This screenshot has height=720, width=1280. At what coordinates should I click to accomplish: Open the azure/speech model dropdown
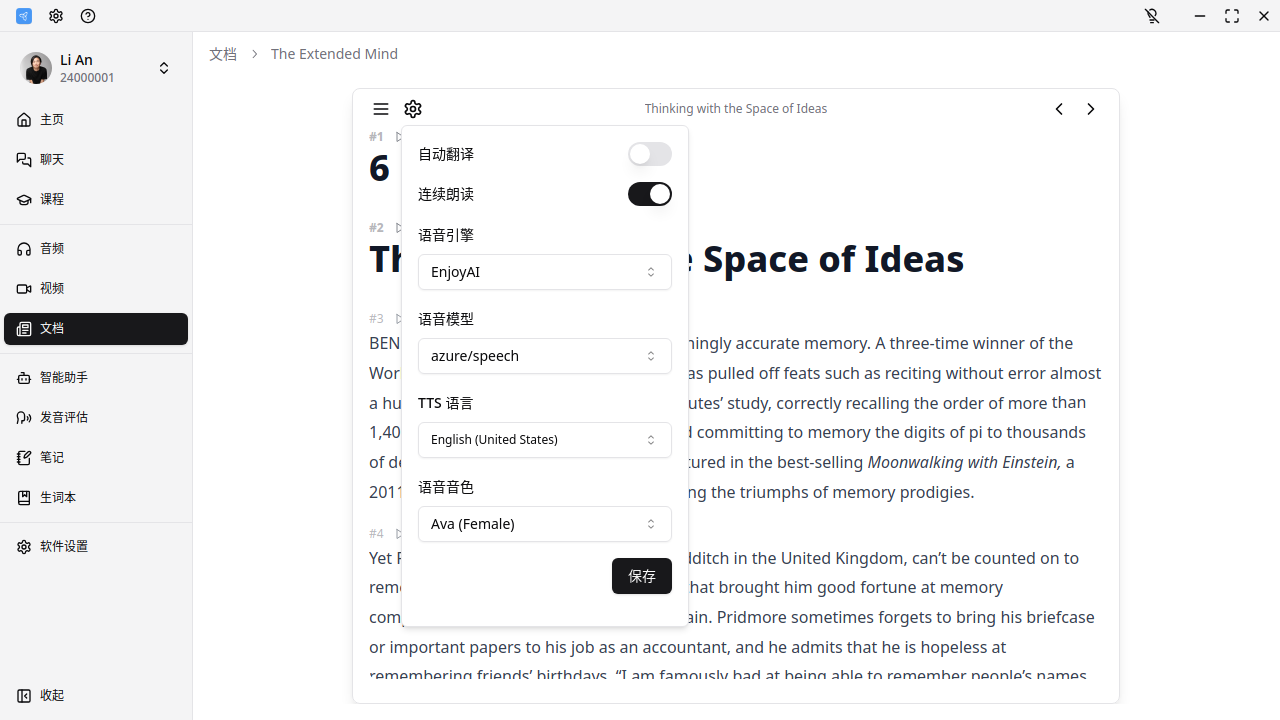coord(544,356)
